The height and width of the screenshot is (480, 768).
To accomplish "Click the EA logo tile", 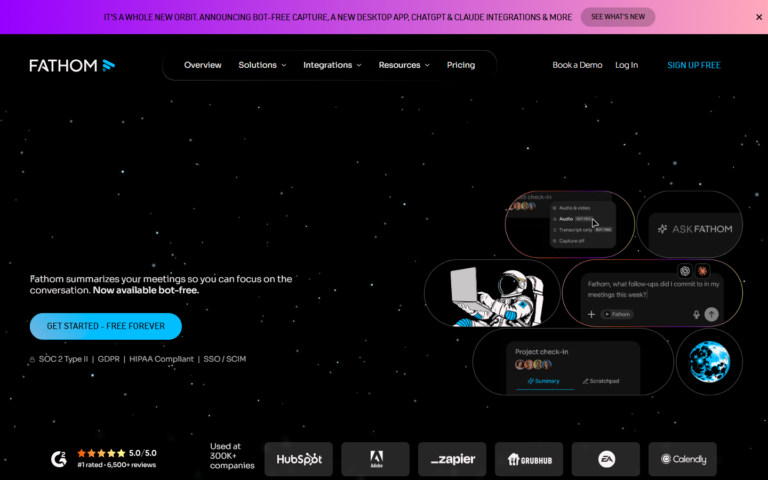I will click(606, 459).
